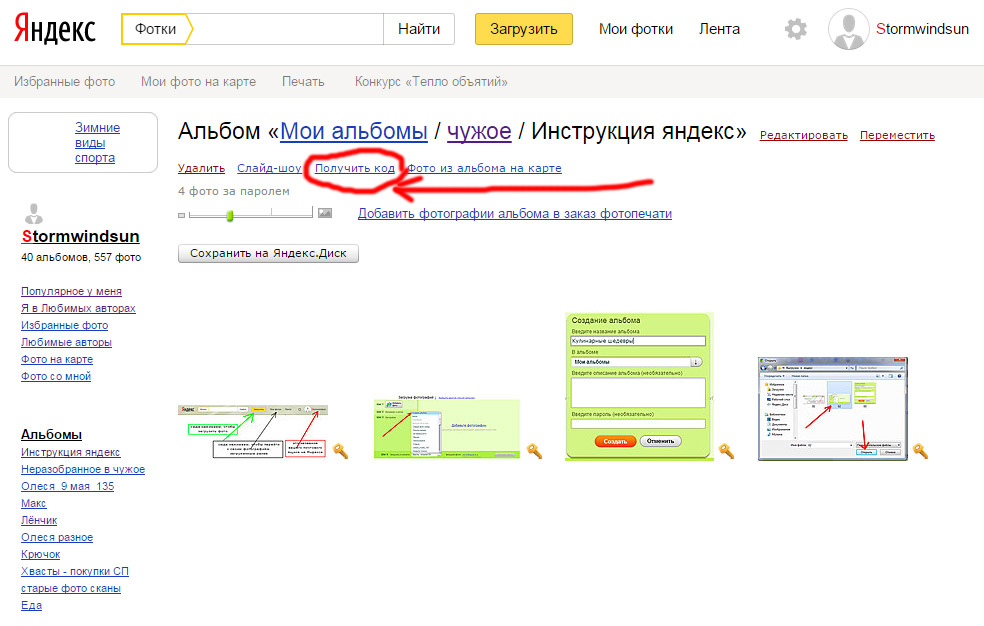The width and height of the screenshot is (984, 626).
Task: Open 'Инструкция яндекс' album in sidebar
Action: pyautogui.click(x=70, y=452)
